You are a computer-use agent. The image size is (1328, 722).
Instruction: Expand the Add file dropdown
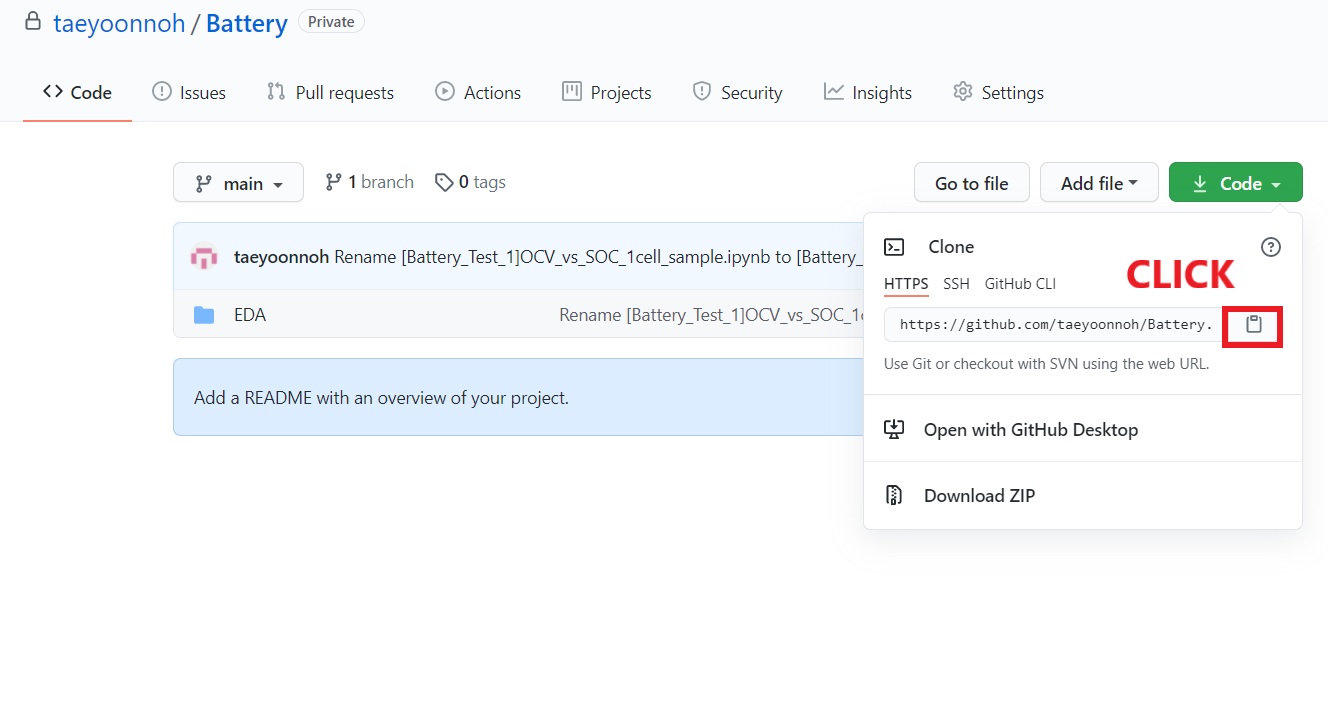[x=1099, y=183]
